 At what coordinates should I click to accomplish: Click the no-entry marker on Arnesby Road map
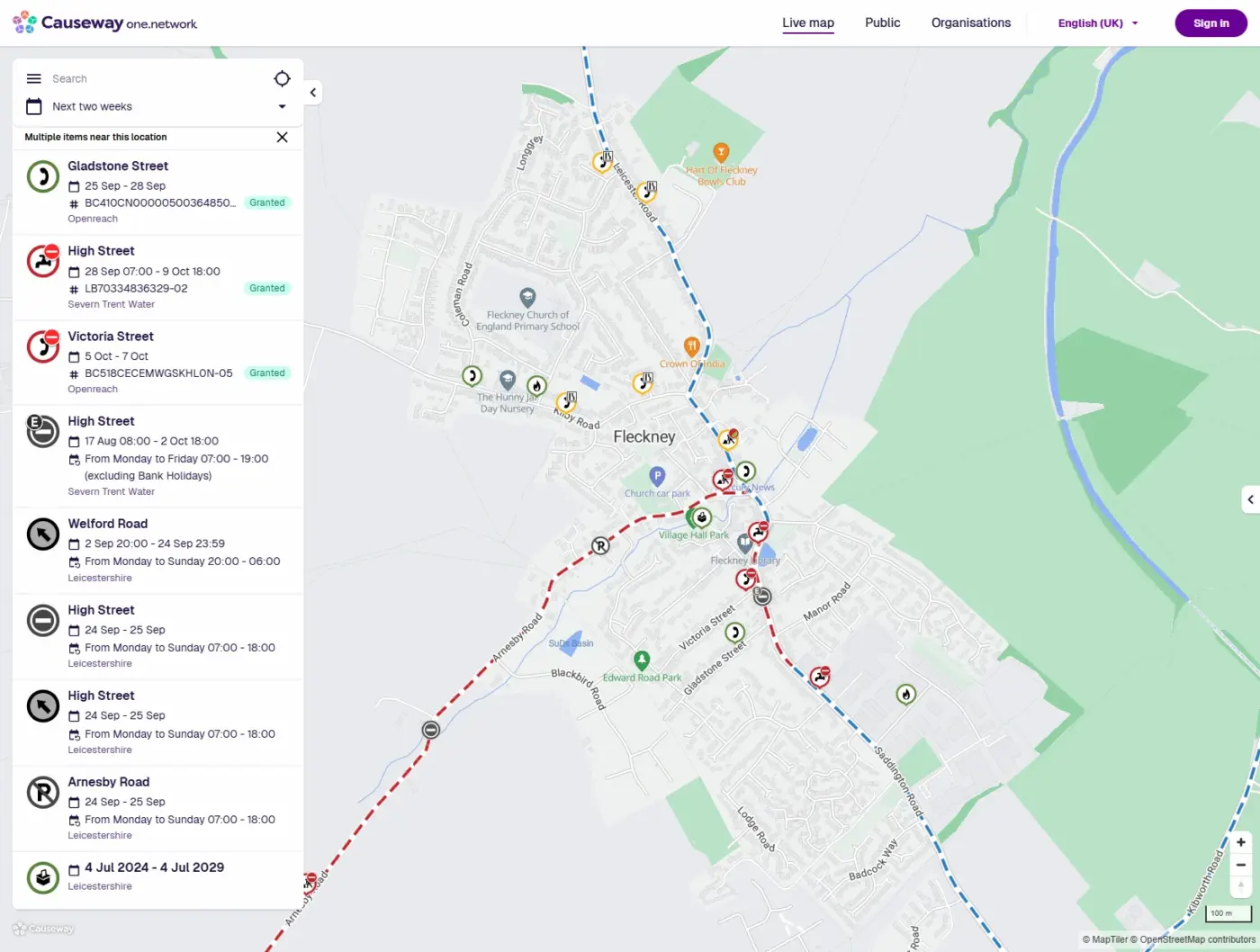431,730
